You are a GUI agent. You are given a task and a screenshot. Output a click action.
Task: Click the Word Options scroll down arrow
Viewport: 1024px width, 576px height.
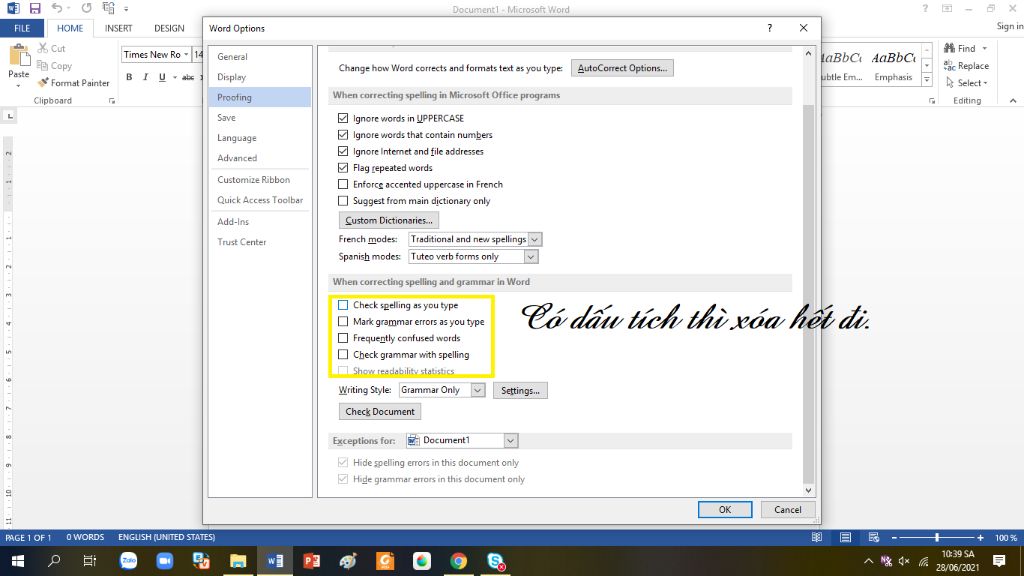click(x=808, y=490)
